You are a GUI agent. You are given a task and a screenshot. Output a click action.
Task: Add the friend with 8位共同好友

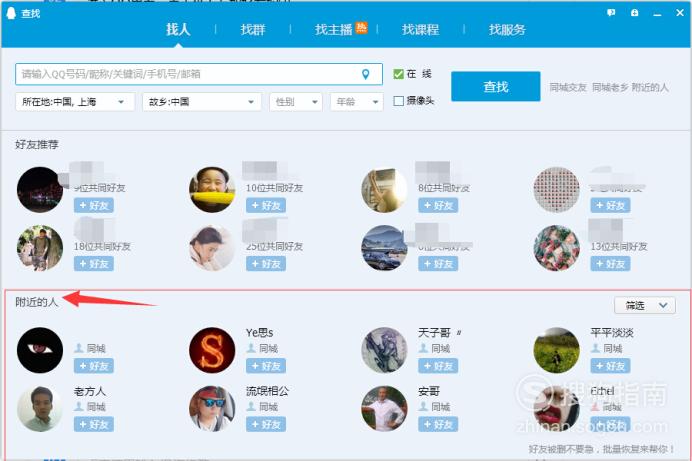coord(438,206)
